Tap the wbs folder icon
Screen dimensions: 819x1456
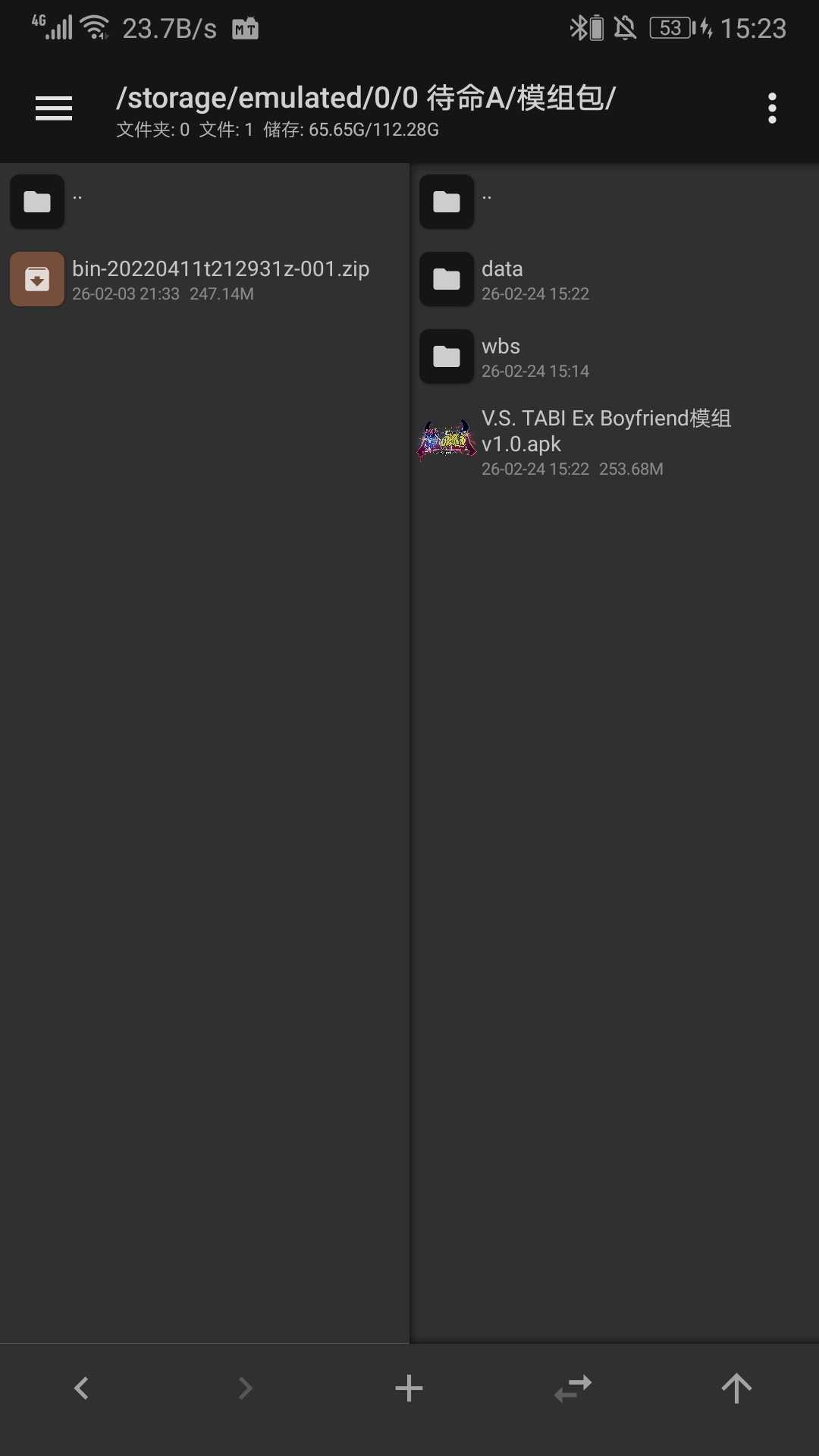(x=447, y=356)
